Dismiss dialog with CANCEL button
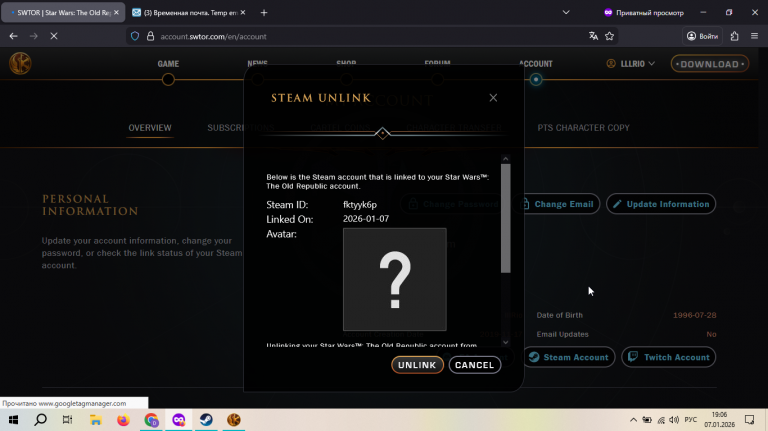 pos(475,365)
